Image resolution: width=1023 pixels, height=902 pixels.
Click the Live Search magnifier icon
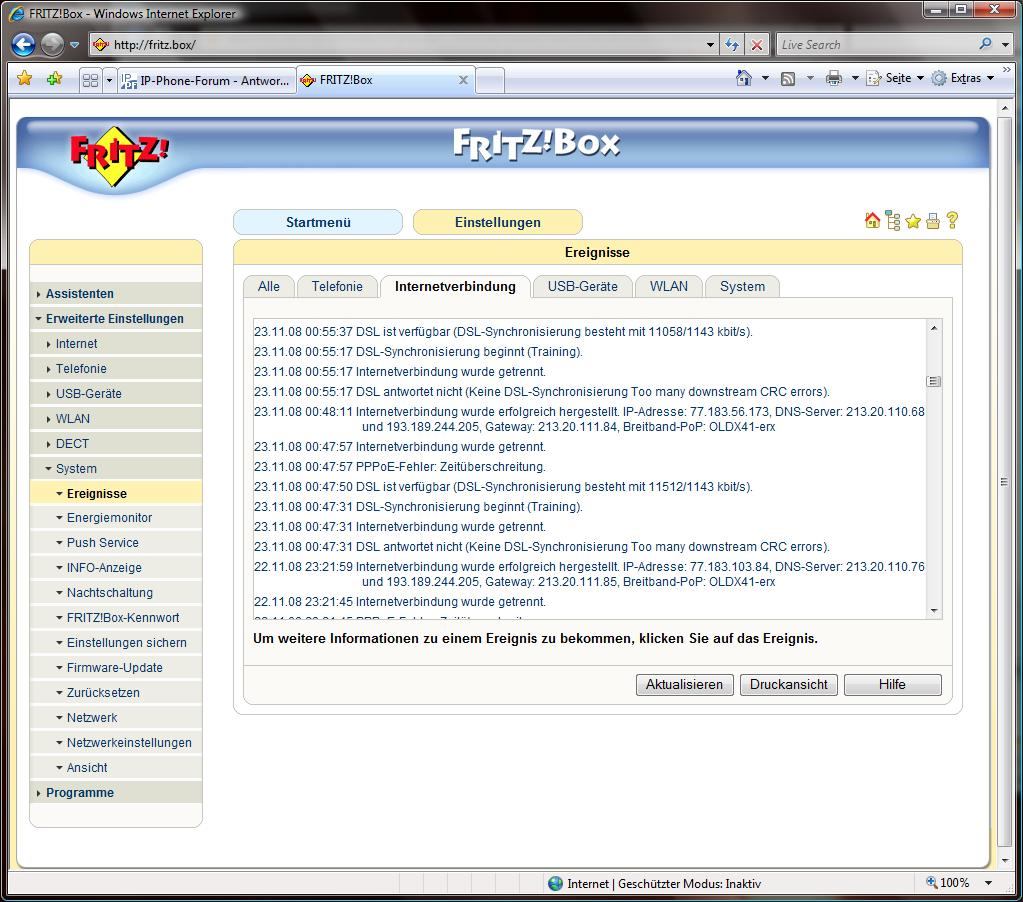(x=985, y=44)
